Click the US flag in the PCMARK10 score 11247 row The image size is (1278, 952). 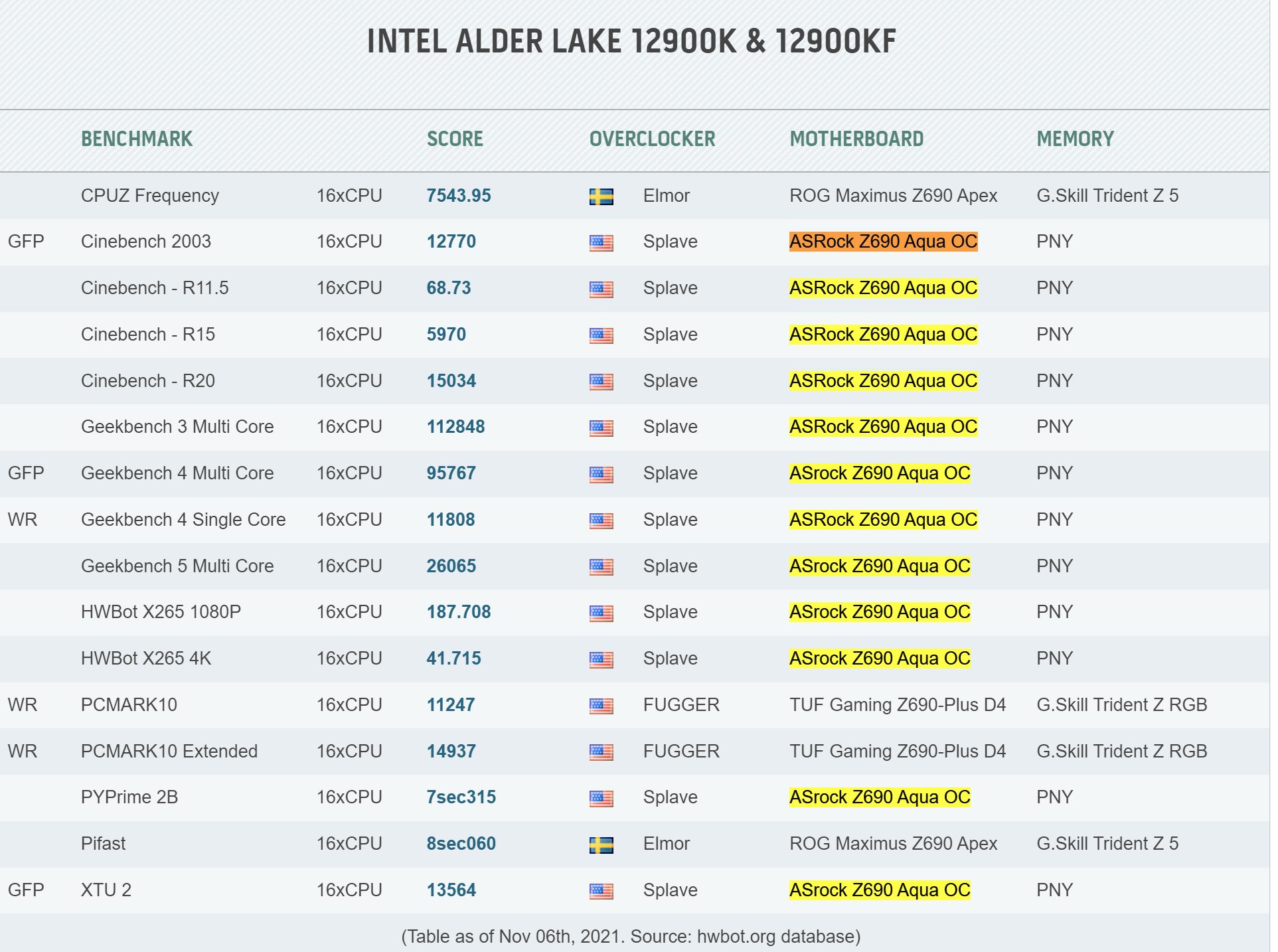(601, 706)
